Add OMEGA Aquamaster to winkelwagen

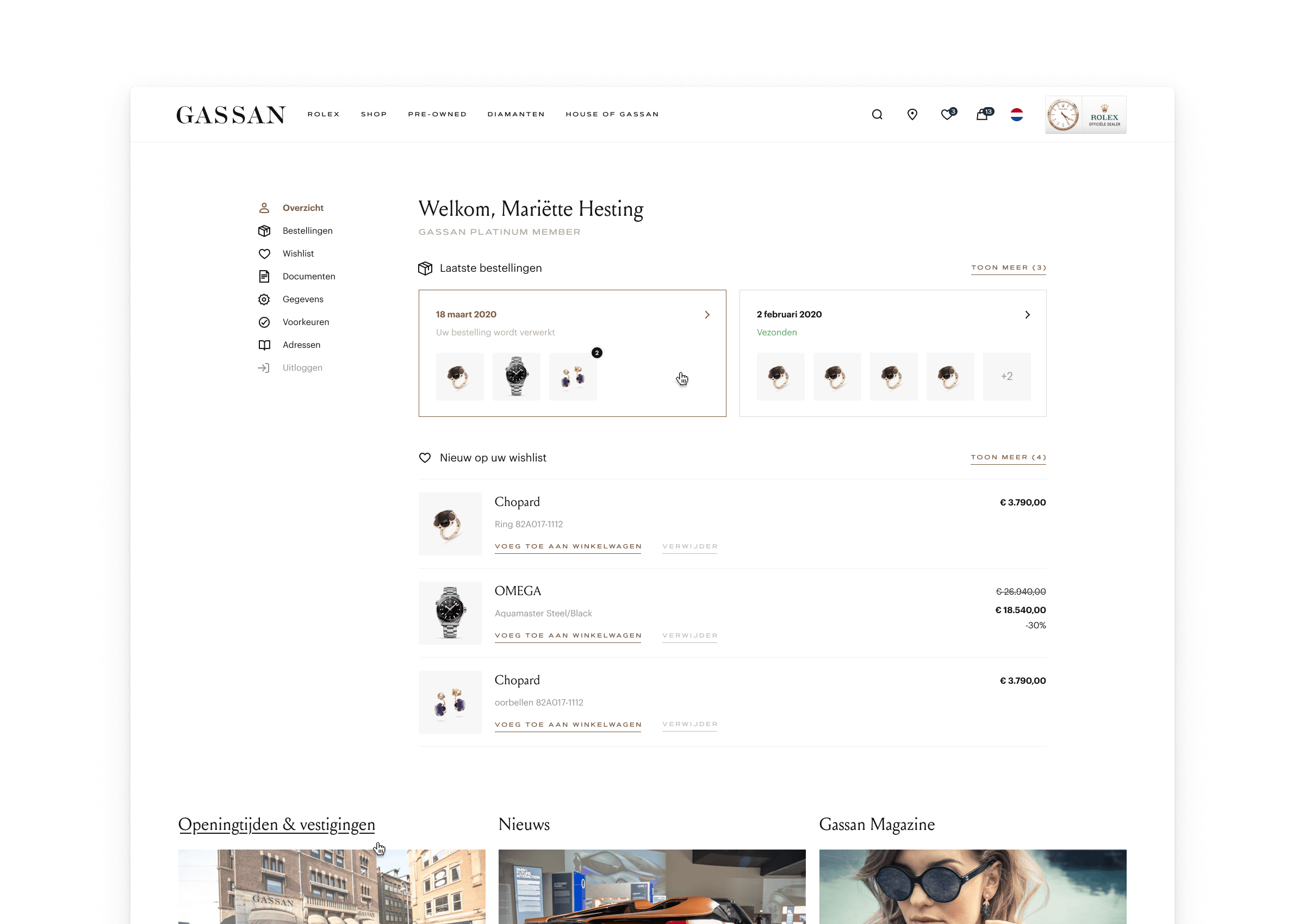(568, 635)
